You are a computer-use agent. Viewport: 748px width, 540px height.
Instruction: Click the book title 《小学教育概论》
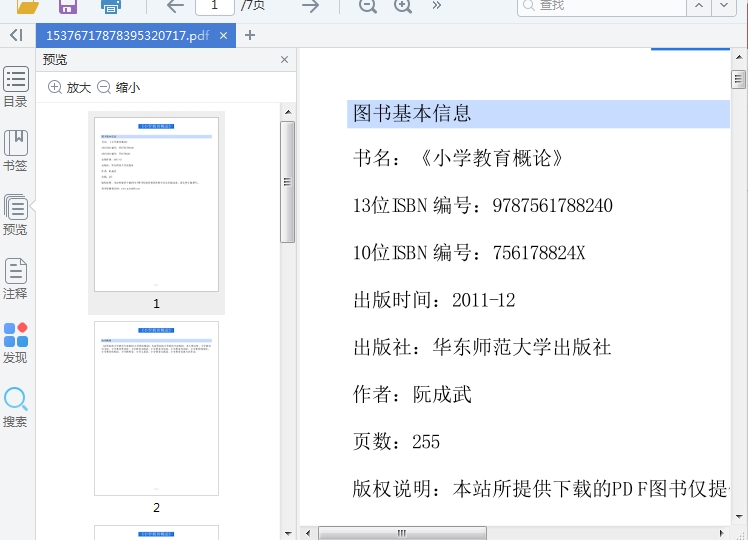tap(491, 158)
